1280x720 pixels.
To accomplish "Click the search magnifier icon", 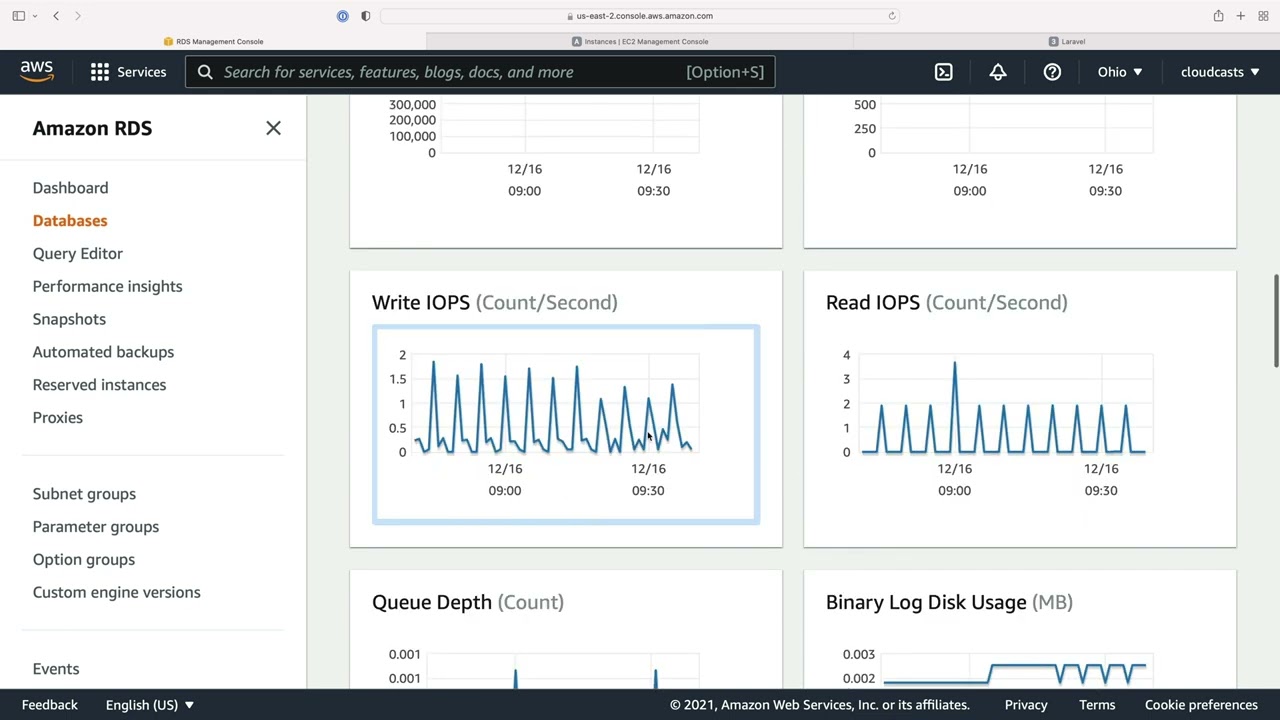I will pyautogui.click(x=205, y=72).
